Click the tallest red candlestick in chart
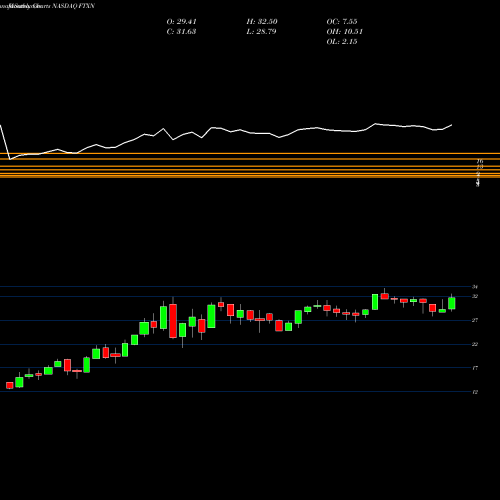The width and height of the screenshot is (500, 500). 173,321
